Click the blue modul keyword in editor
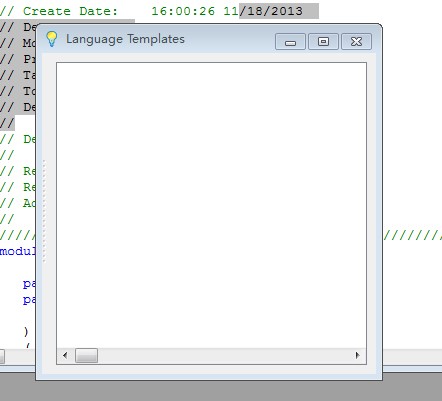The image size is (442, 401). click(x=18, y=251)
